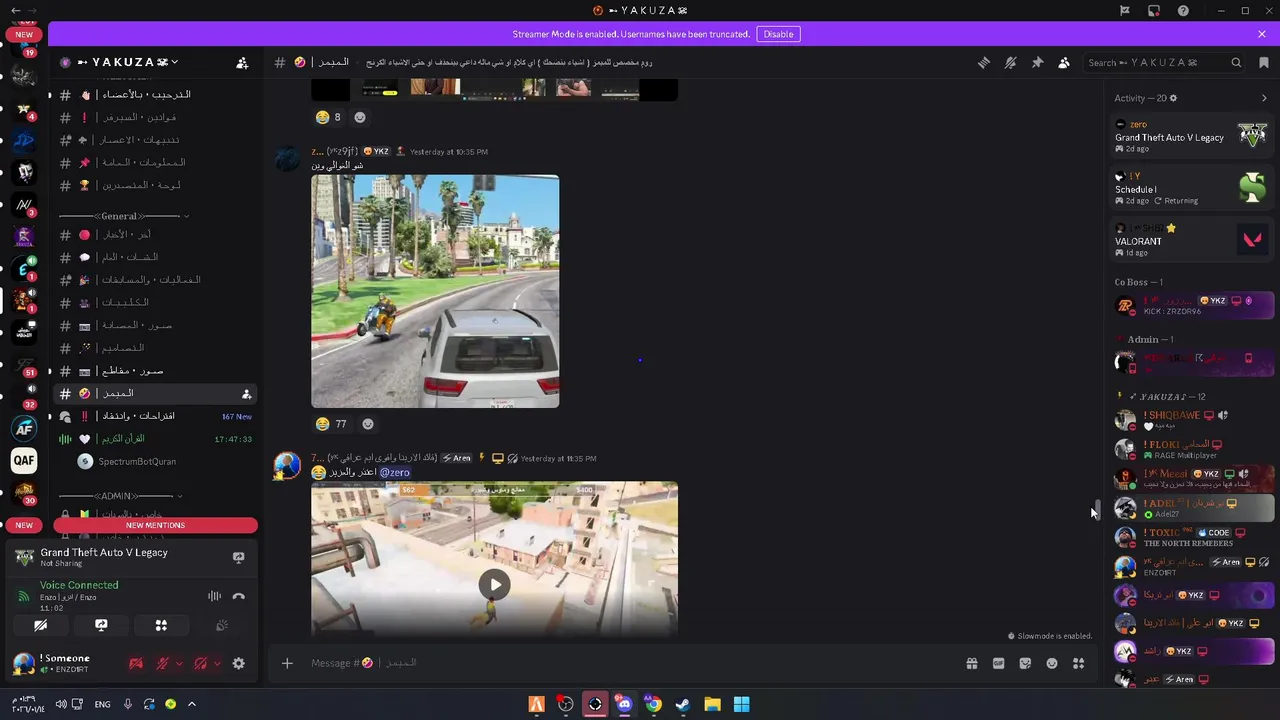The height and width of the screenshot is (720, 1280).
Task: Open voice channel with 17:47:33 timer
Action: tap(154, 439)
